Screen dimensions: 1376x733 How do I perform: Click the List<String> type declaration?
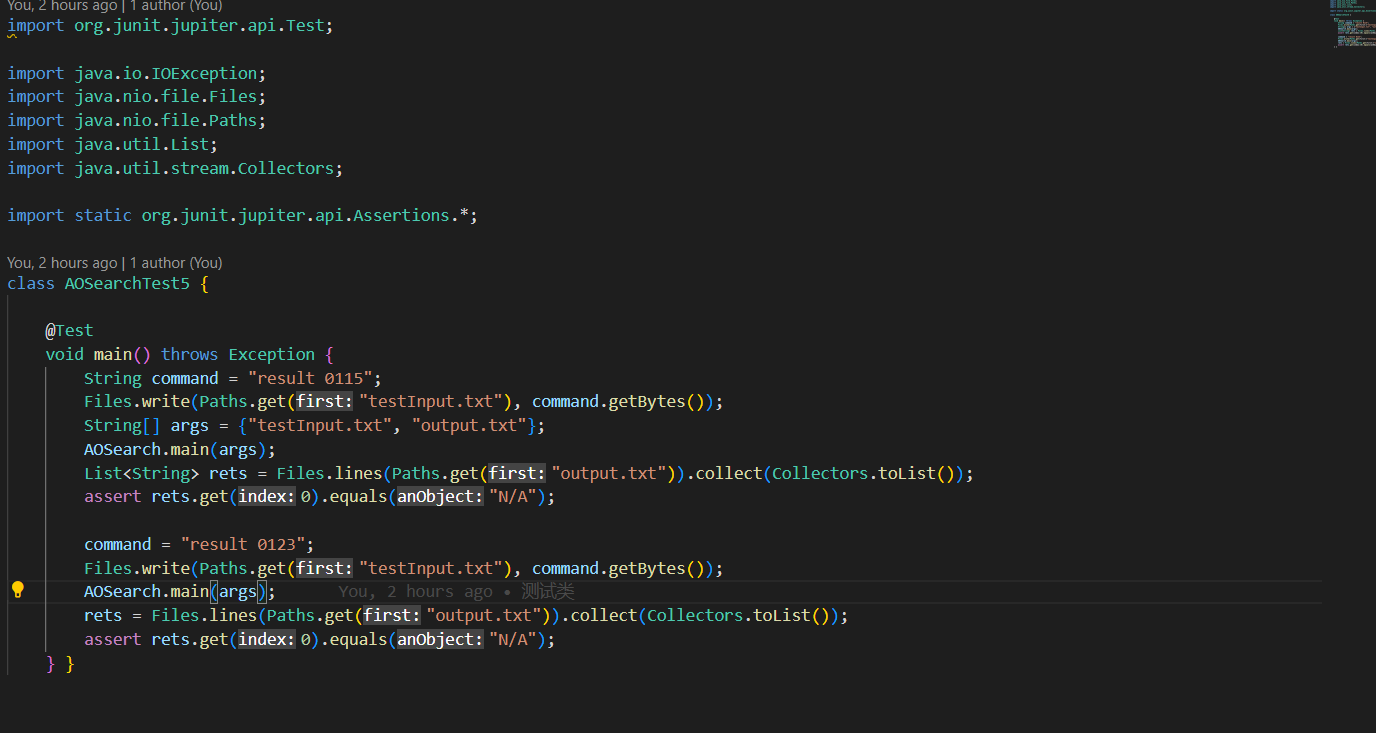coord(141,473)
